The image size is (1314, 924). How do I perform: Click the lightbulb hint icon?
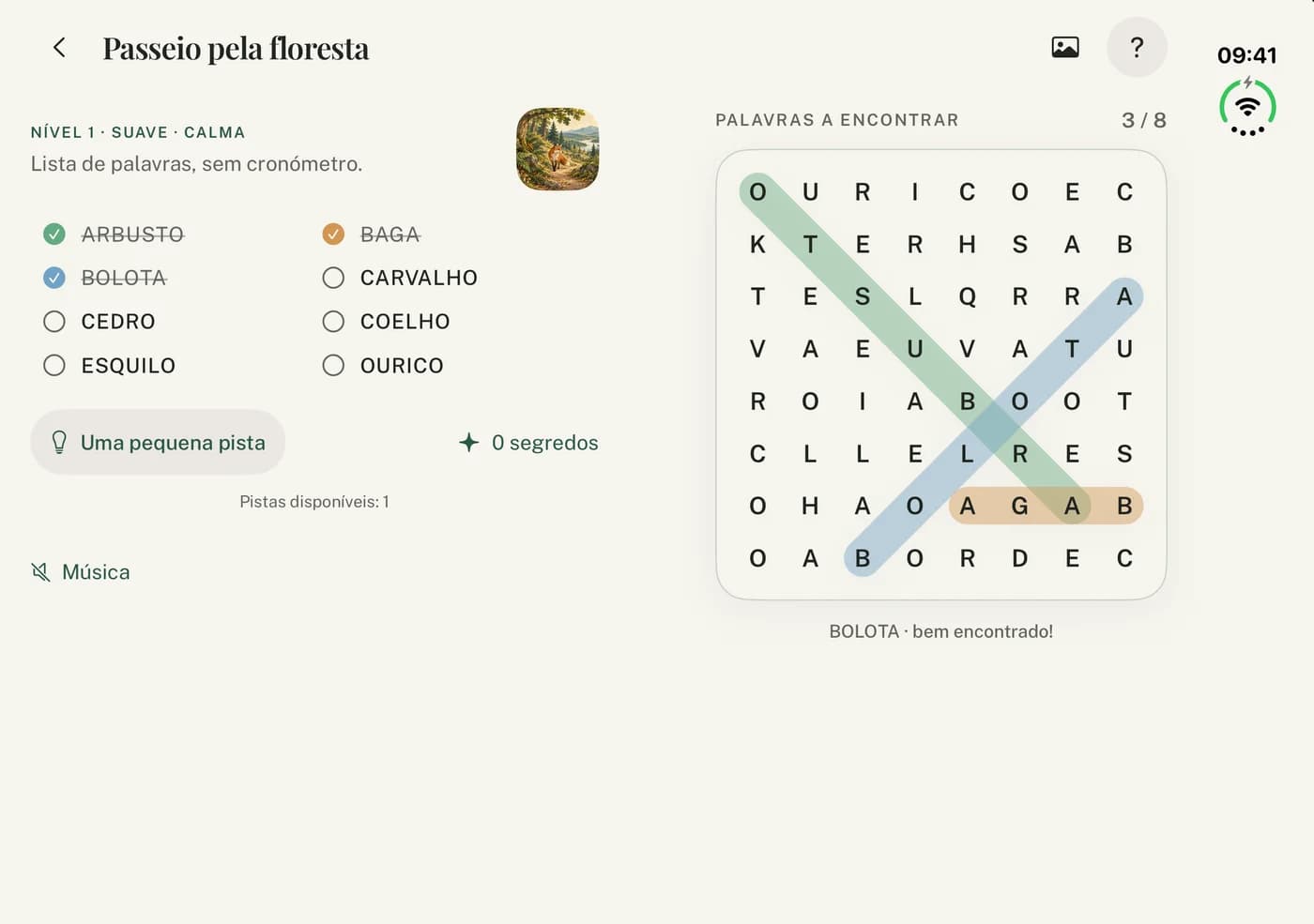59,442
